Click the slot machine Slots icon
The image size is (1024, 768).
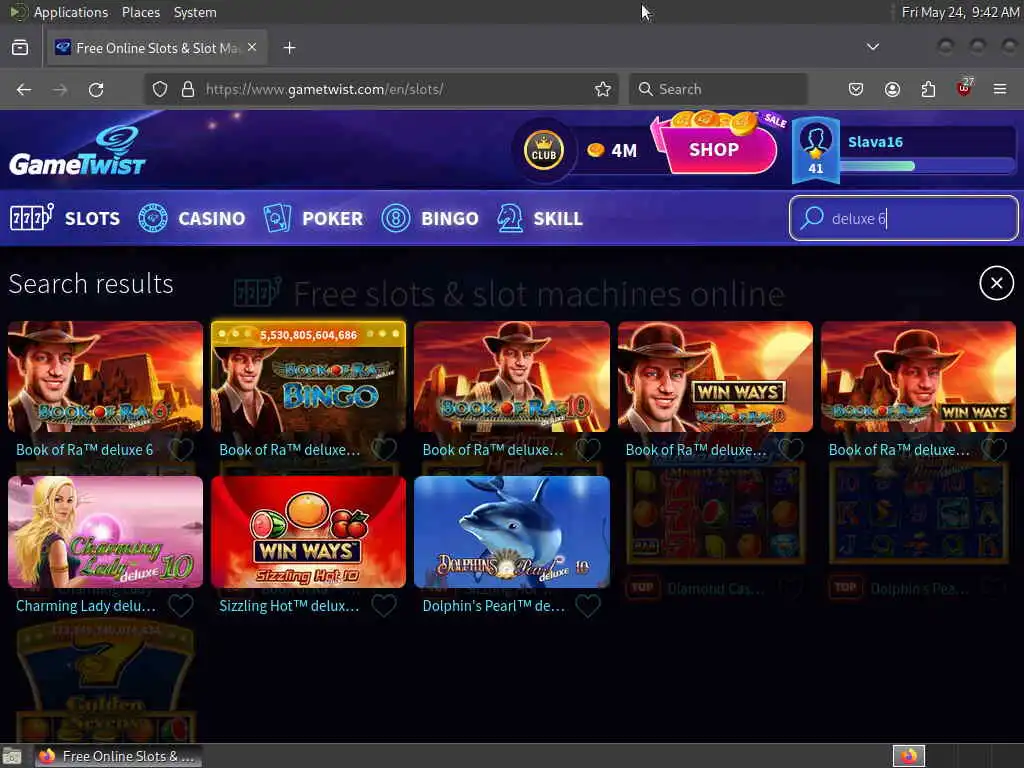tap(31, 218)
